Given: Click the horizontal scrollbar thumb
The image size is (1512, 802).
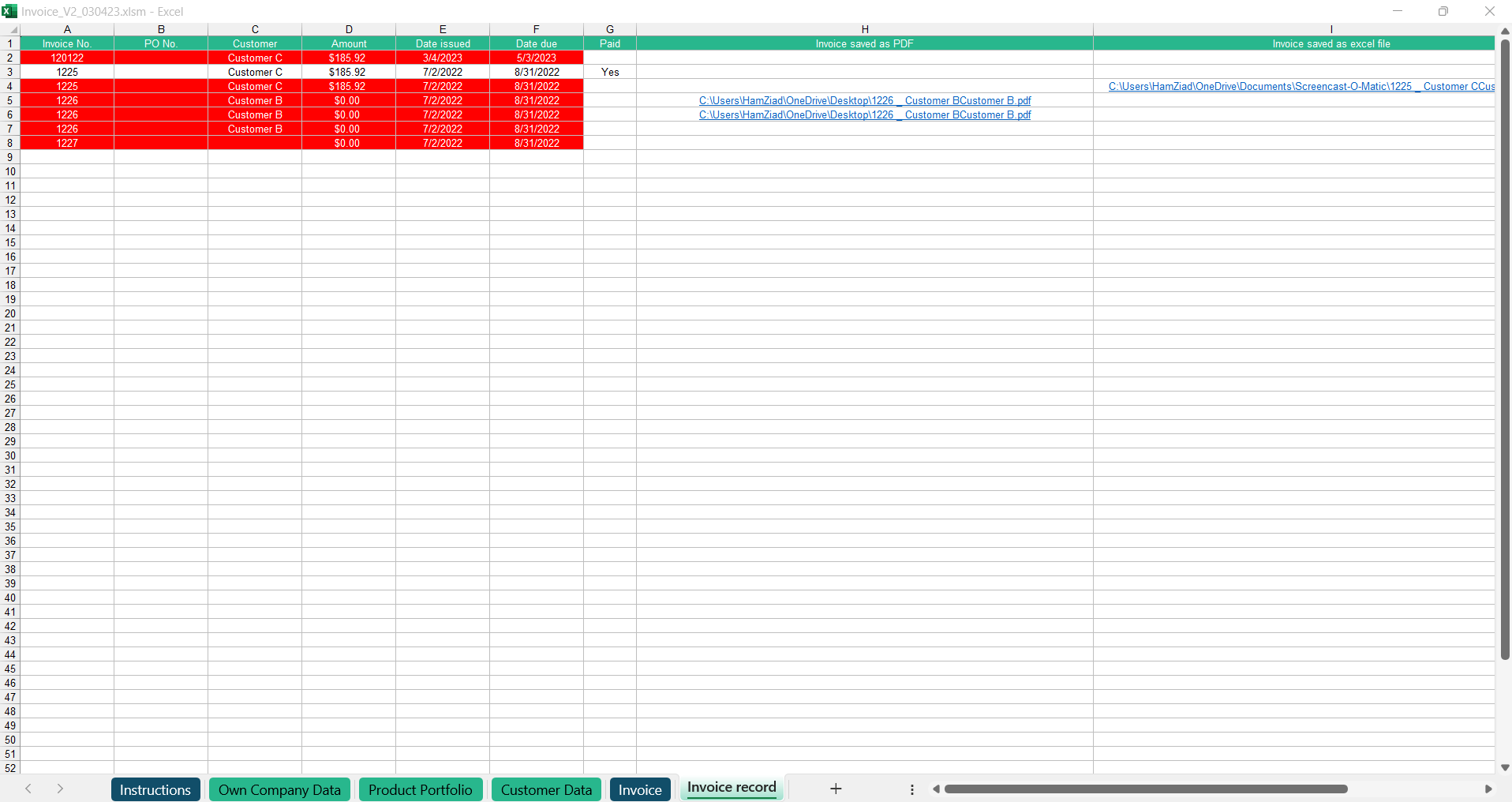Looking at the screenshot, I should pos(1146,789).
